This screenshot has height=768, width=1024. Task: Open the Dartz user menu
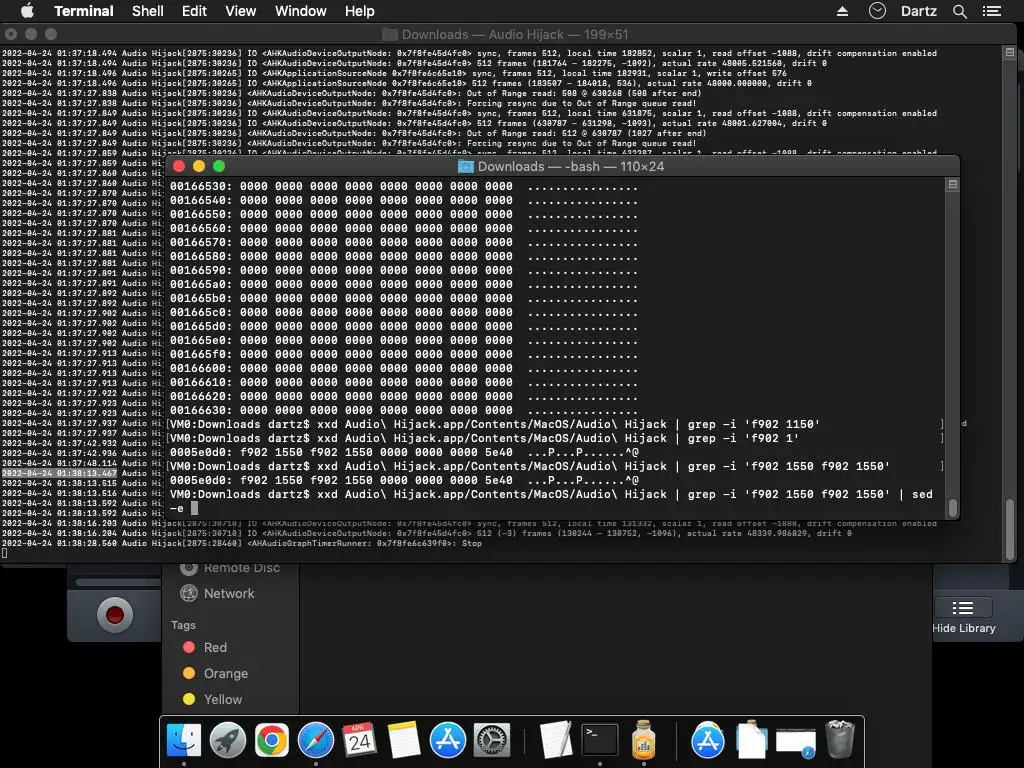pos(918,11)
